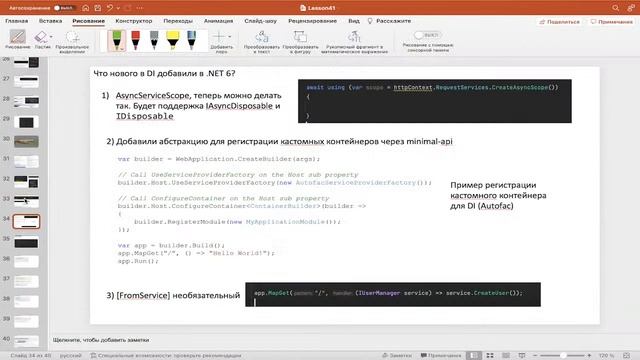Open the Undo history dropdown arrow
The width and height of the screenshot is (640, 360).
(118, 8)
